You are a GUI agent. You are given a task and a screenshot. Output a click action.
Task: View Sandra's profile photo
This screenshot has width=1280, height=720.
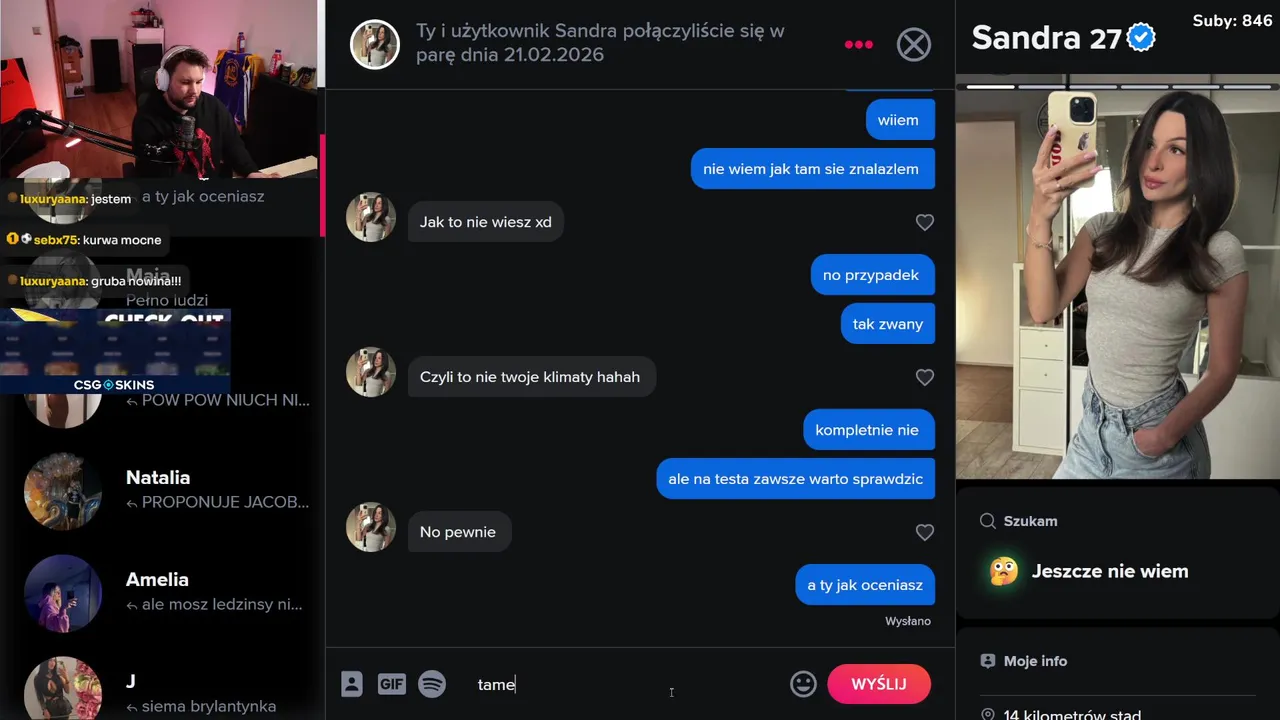[x=1118, y=285]
